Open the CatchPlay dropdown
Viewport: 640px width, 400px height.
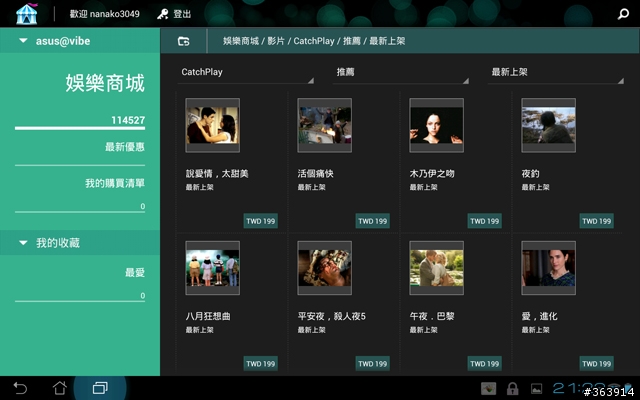tap(246, 73)
